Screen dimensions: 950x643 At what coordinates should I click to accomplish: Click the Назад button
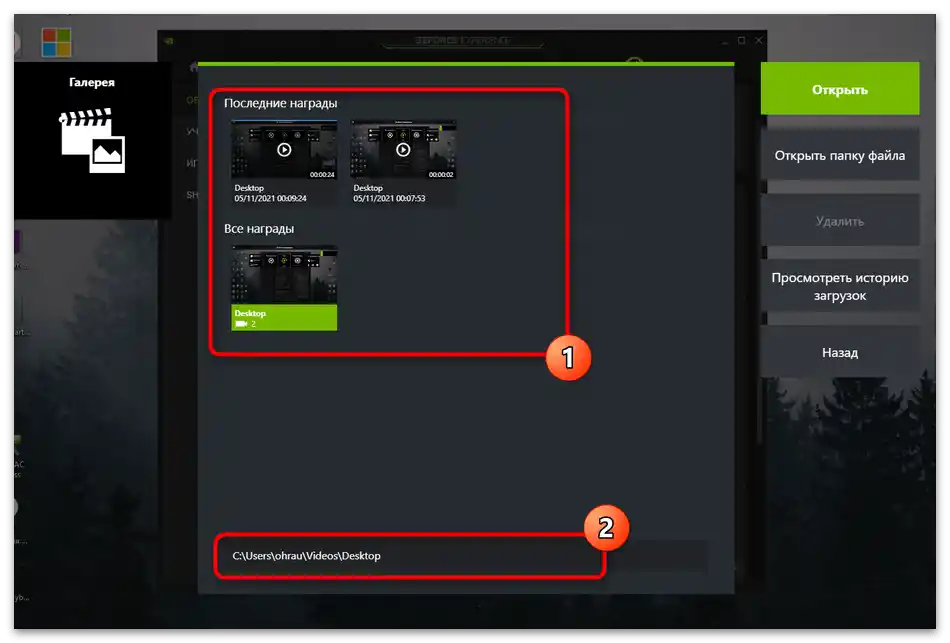tap(839, 352)
